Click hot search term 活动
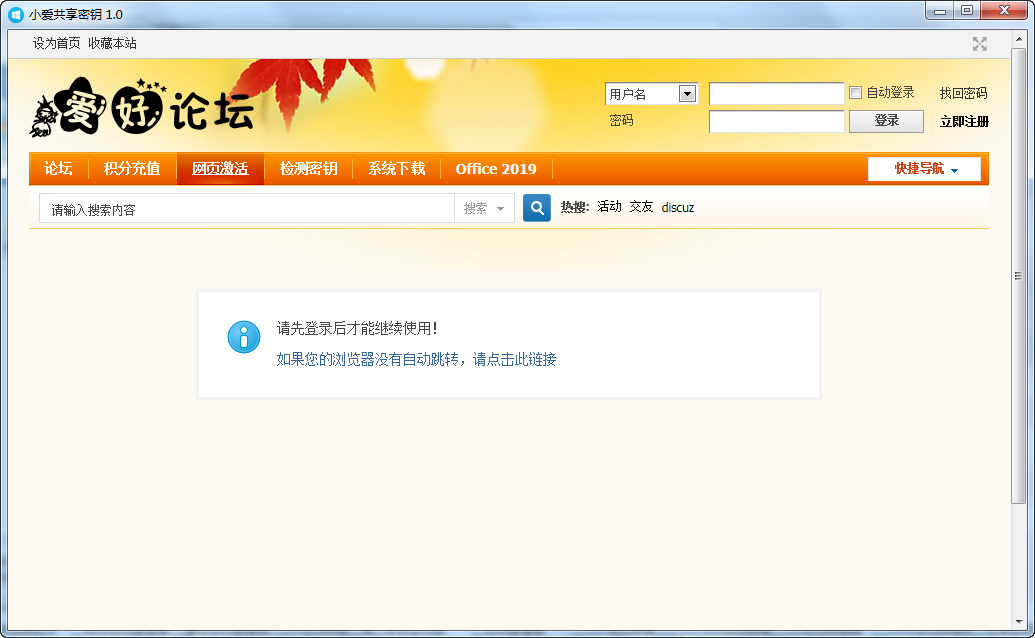Image resolution: width=1035 pixels, height=638 pixels. click(609, 207)
